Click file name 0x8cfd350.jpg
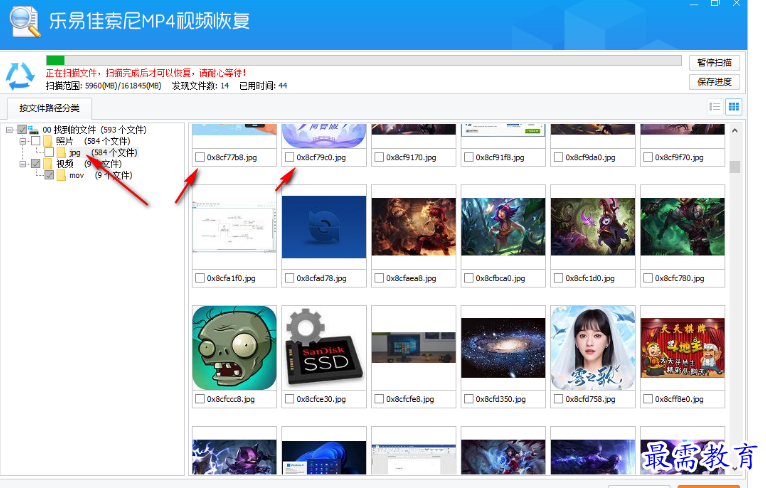Screen dimensions: 766x488 click(x=500, y=399)
